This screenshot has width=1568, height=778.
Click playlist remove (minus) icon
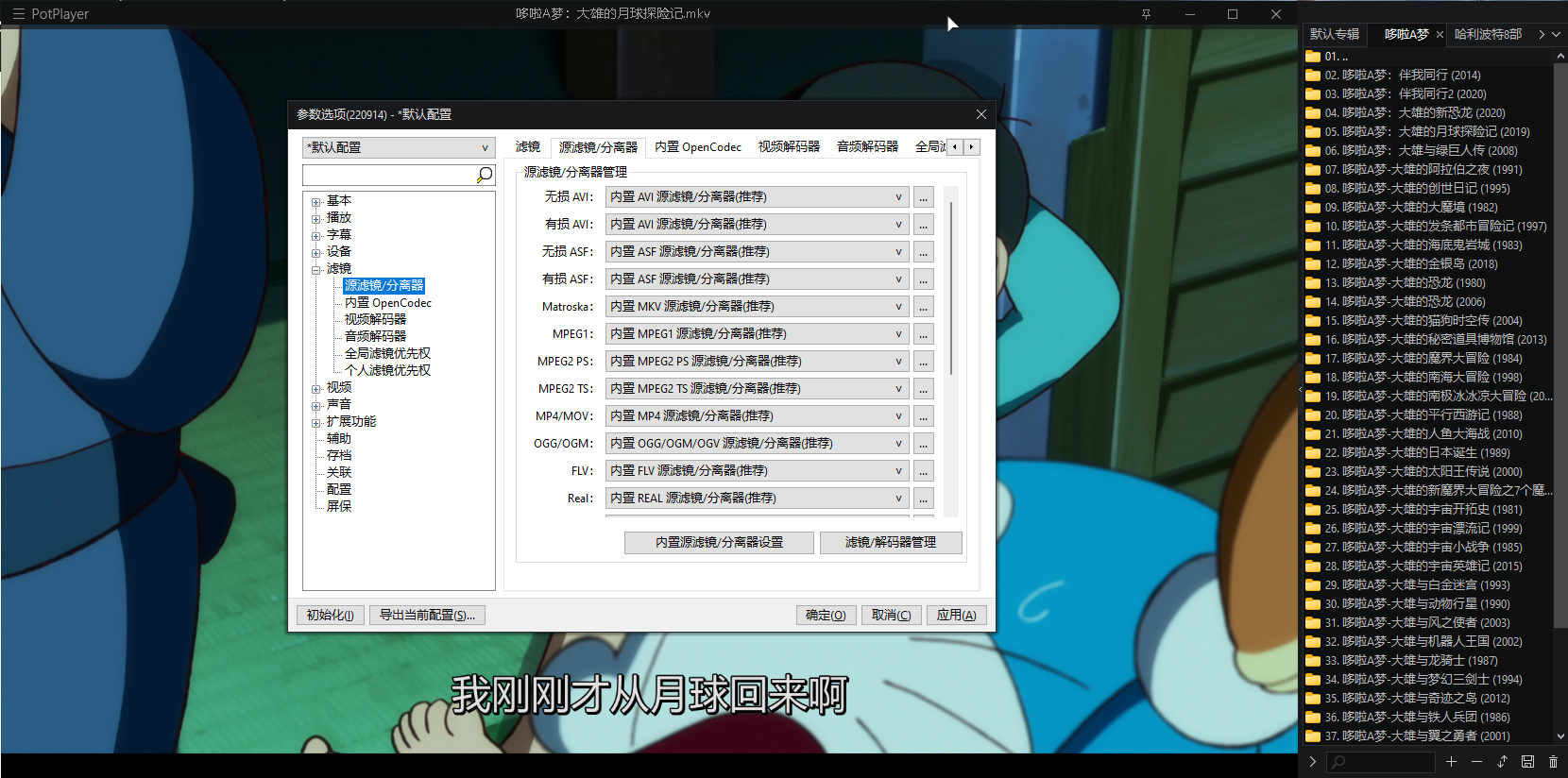1476,761
